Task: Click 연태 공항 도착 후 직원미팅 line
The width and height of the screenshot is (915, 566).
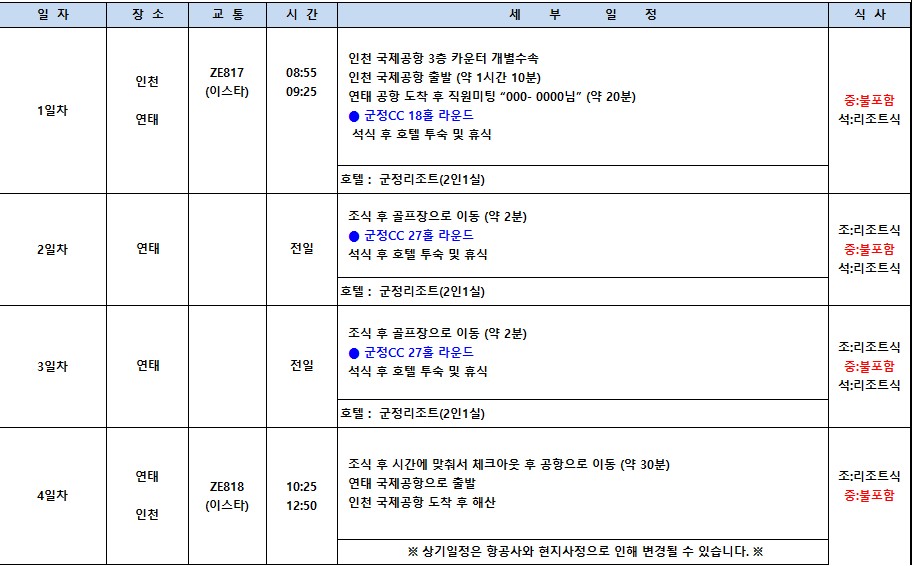Action: pos(492,97)
